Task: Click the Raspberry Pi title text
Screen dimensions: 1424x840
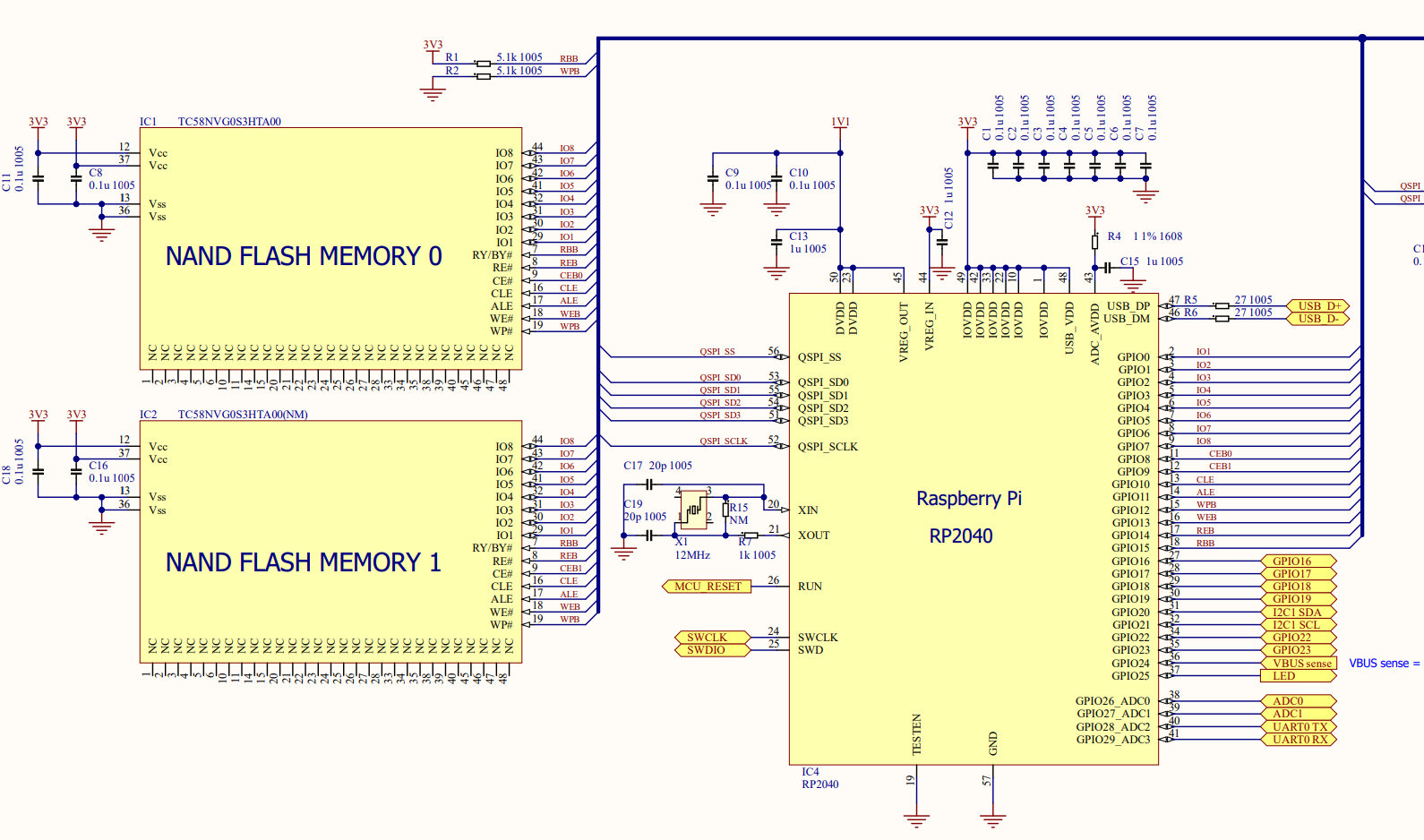Action: click(x=969, y=499)
